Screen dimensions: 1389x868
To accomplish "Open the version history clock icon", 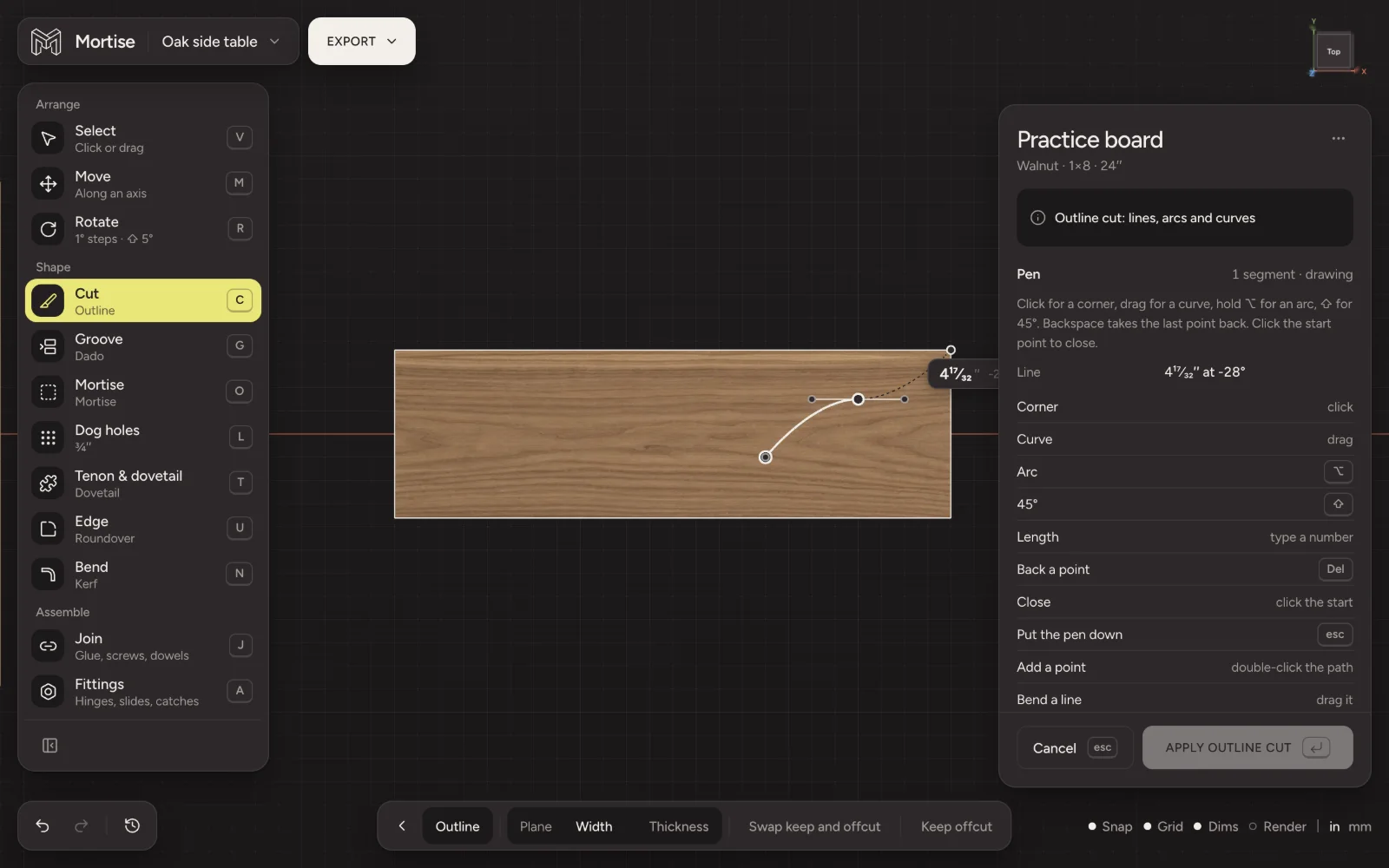I will click(132, 825).
